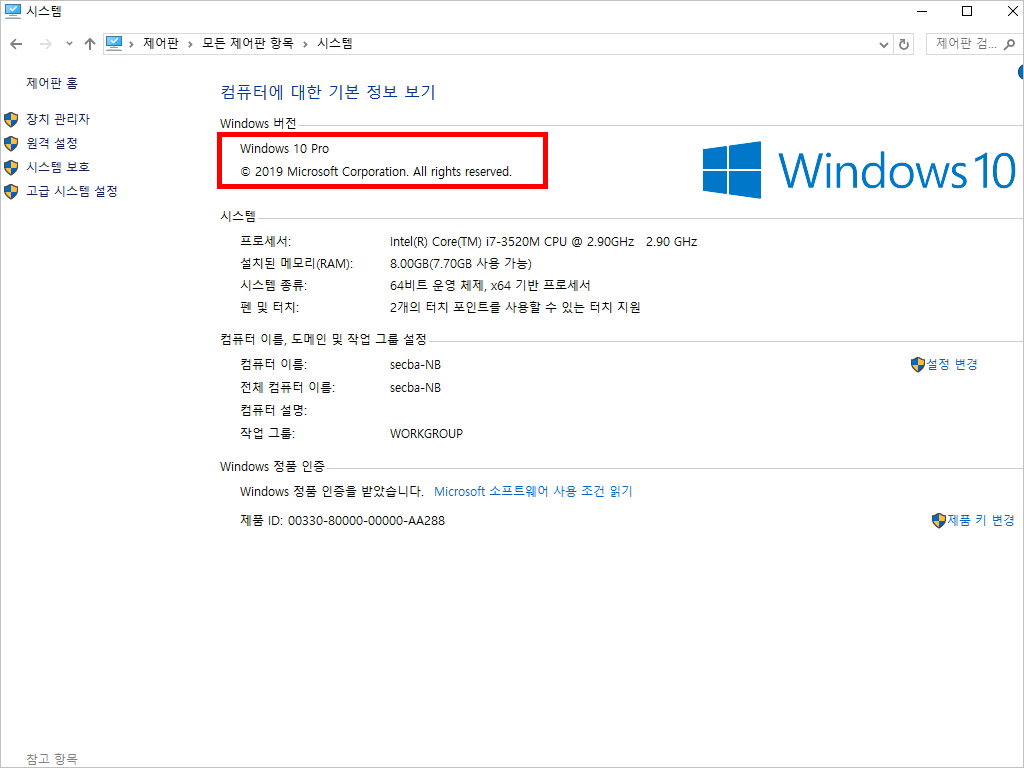
Task: Select 제어판 breadcrumb
Action: (161, 43)
